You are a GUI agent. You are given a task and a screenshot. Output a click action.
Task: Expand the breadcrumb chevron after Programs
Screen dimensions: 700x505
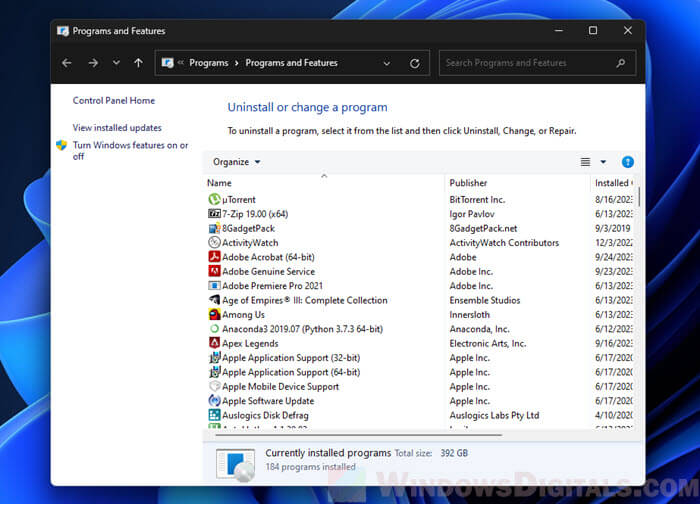(x=237, y=63)
